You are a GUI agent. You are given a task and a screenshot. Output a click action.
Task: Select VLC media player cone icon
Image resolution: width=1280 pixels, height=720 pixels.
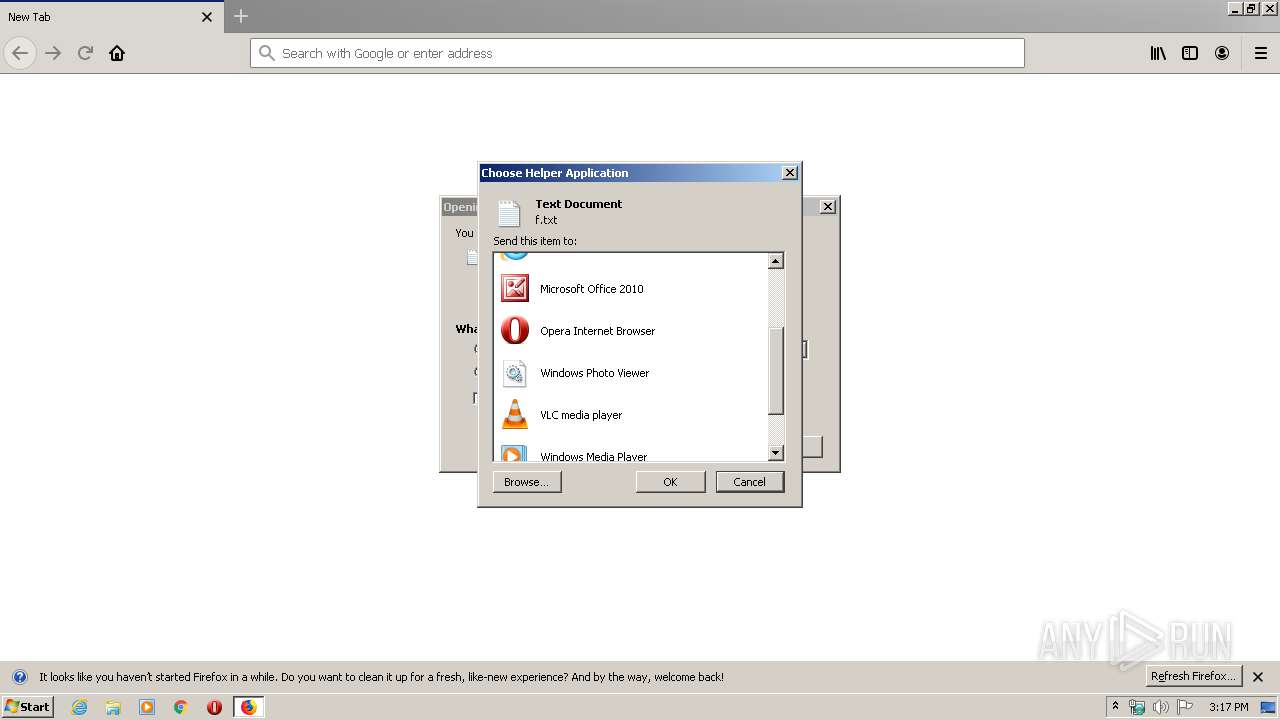[x=515, y=415]
